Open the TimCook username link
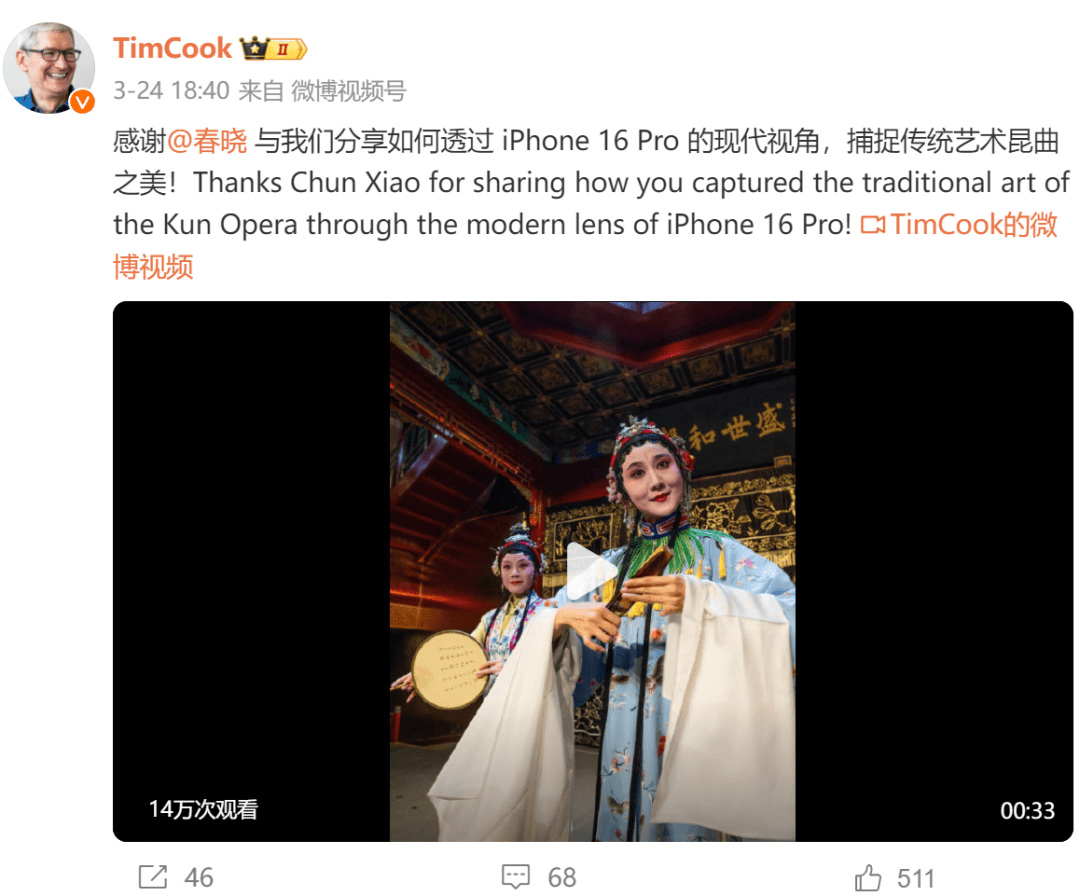Image resolution: width=1080 pixels, height=896 pixels. 172,48
